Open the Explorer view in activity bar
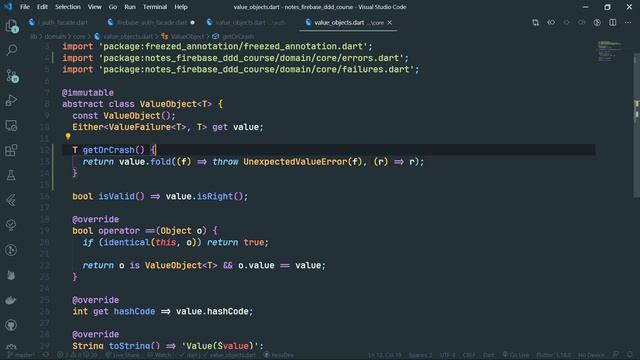Screen dimensions: 640x360 tap(11, 26)
